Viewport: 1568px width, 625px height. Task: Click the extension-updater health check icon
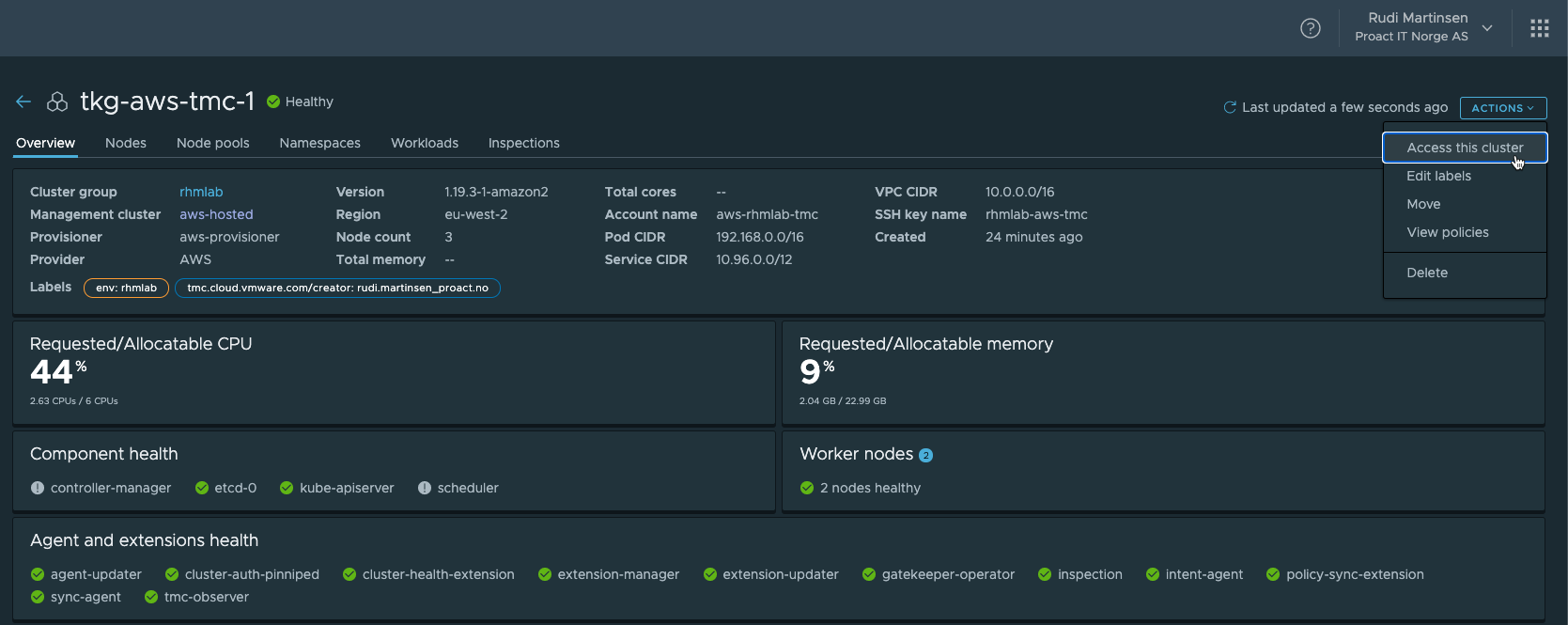click(710, 574)
